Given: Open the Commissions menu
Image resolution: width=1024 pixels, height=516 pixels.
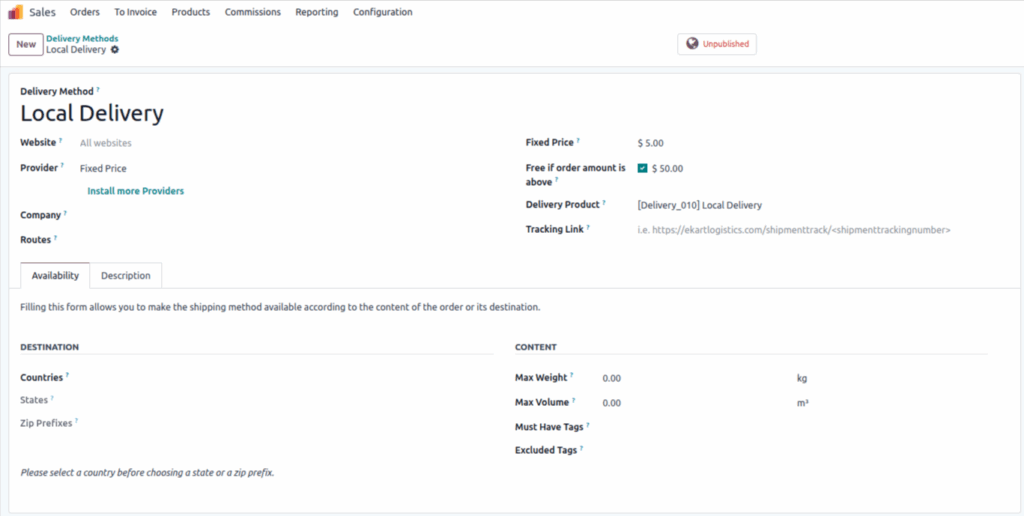Looking at the screenshot, I should (253, 12).
